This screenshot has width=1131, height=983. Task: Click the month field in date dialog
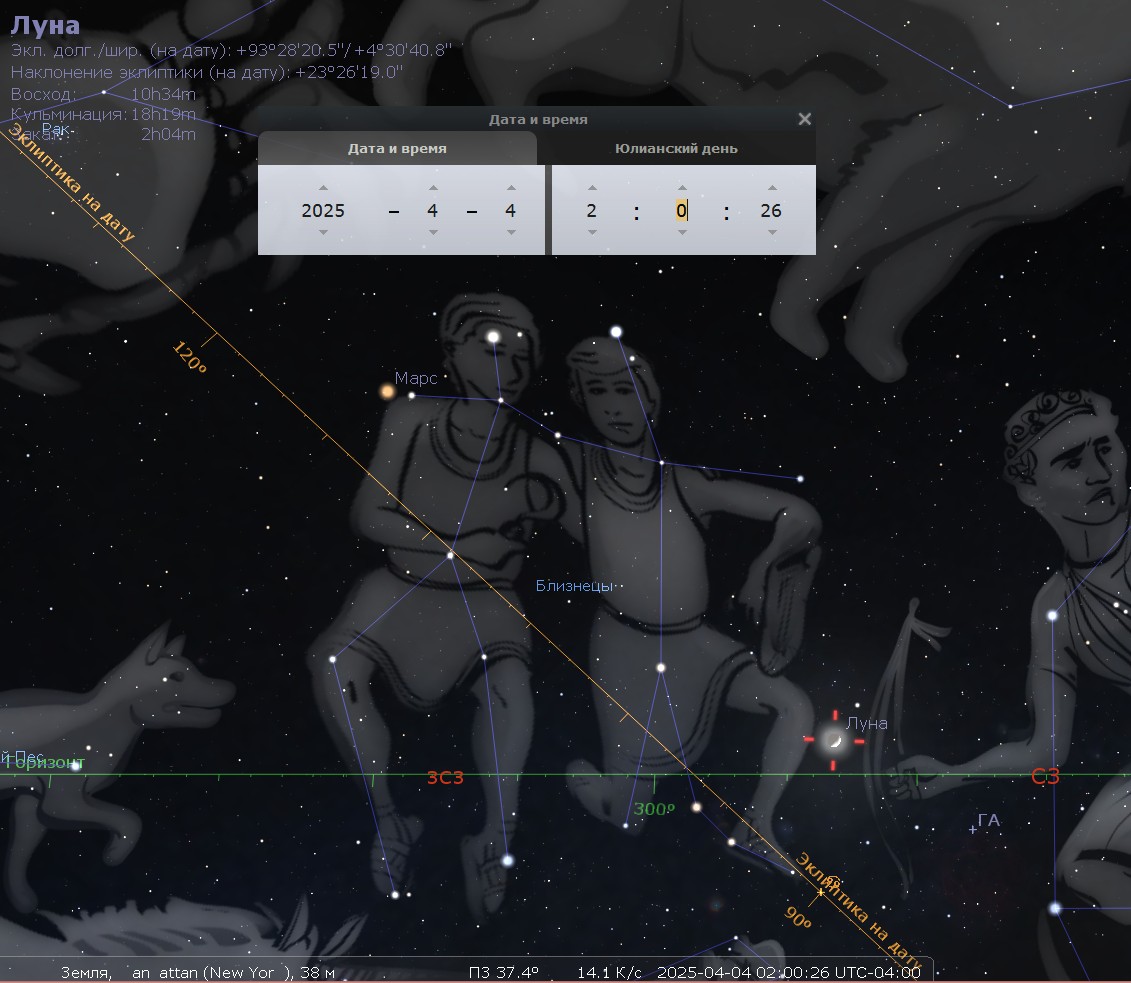[x=433, y=211]
